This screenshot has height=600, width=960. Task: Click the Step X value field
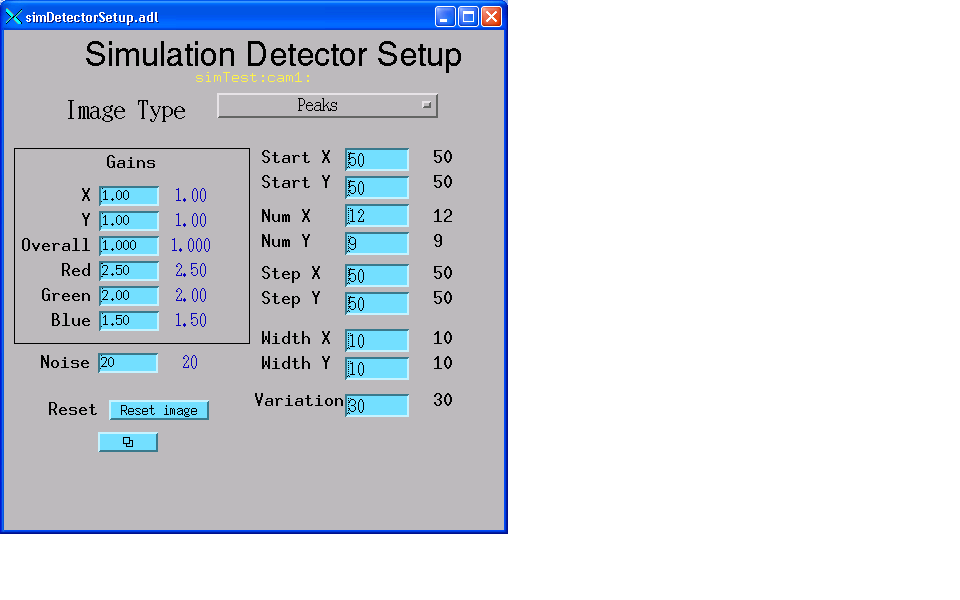pyautogui.click(x=376, y=275)
